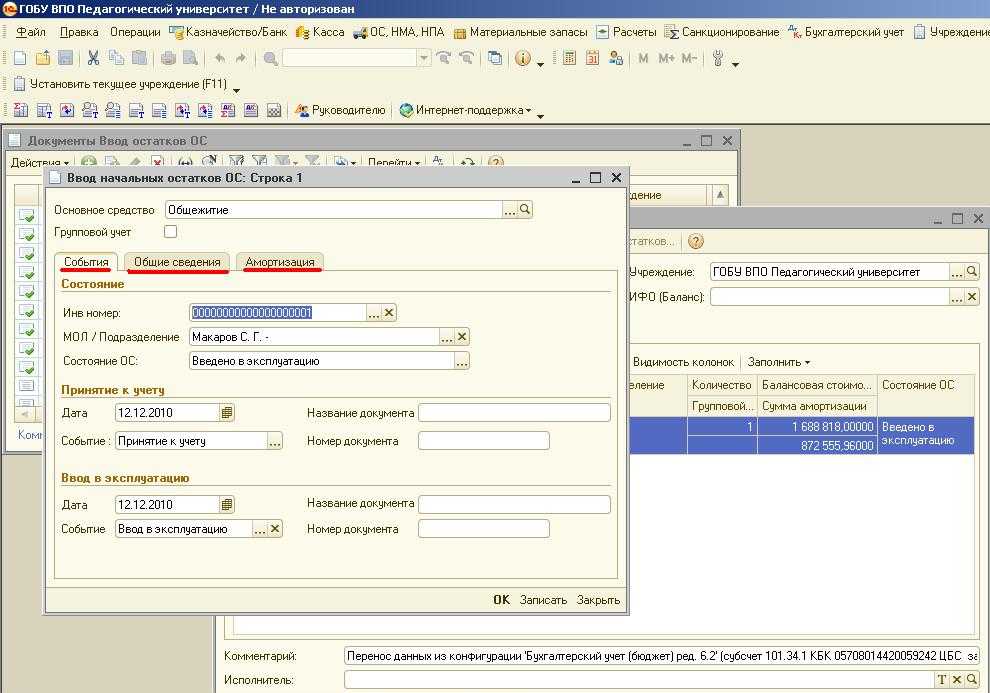990x693 pixels.
Task: Open Print preview from toolbar
Action: [x=190, y=59]
